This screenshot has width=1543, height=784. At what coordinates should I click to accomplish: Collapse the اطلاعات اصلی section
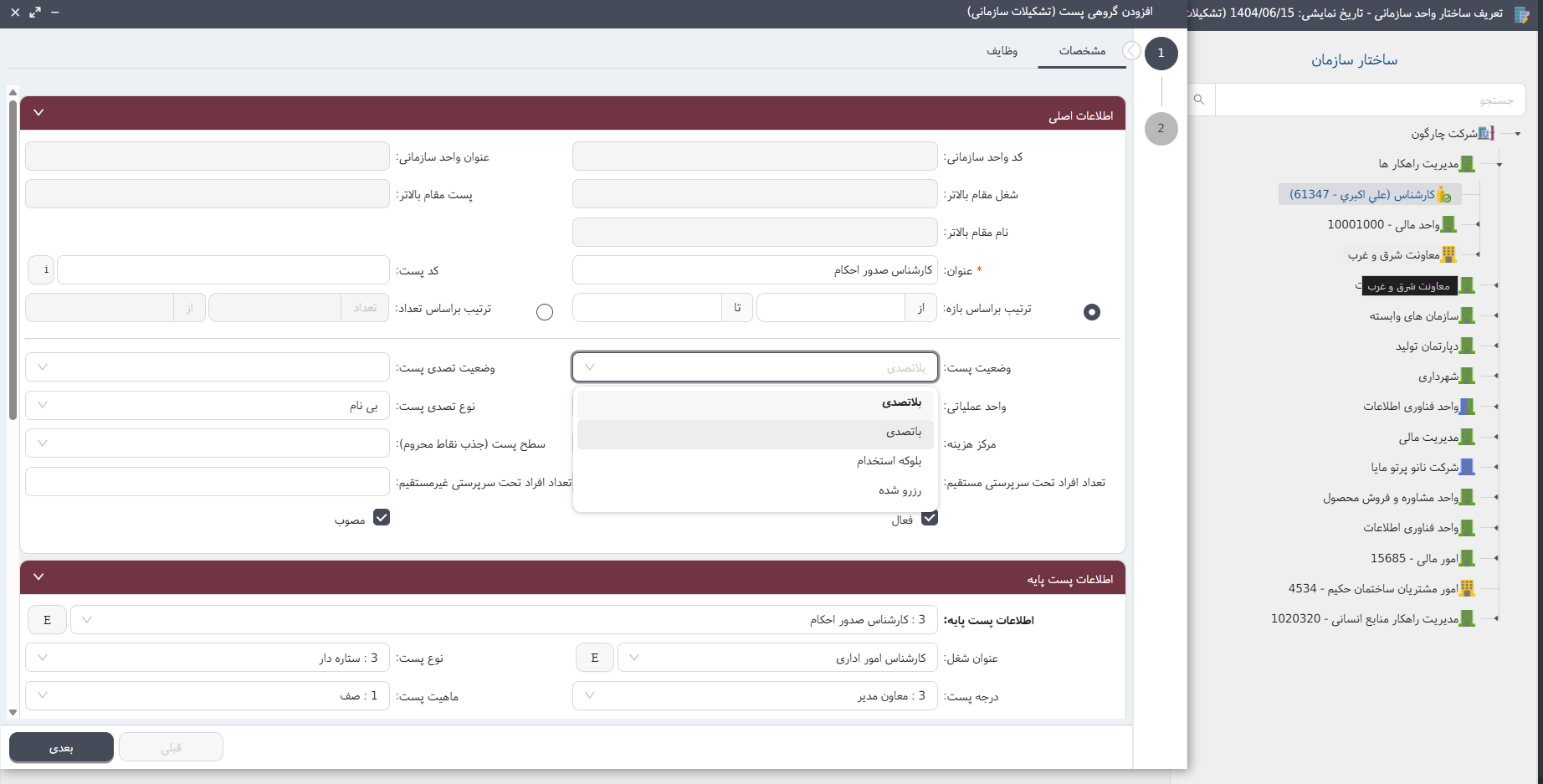click(x=38, y=113)
